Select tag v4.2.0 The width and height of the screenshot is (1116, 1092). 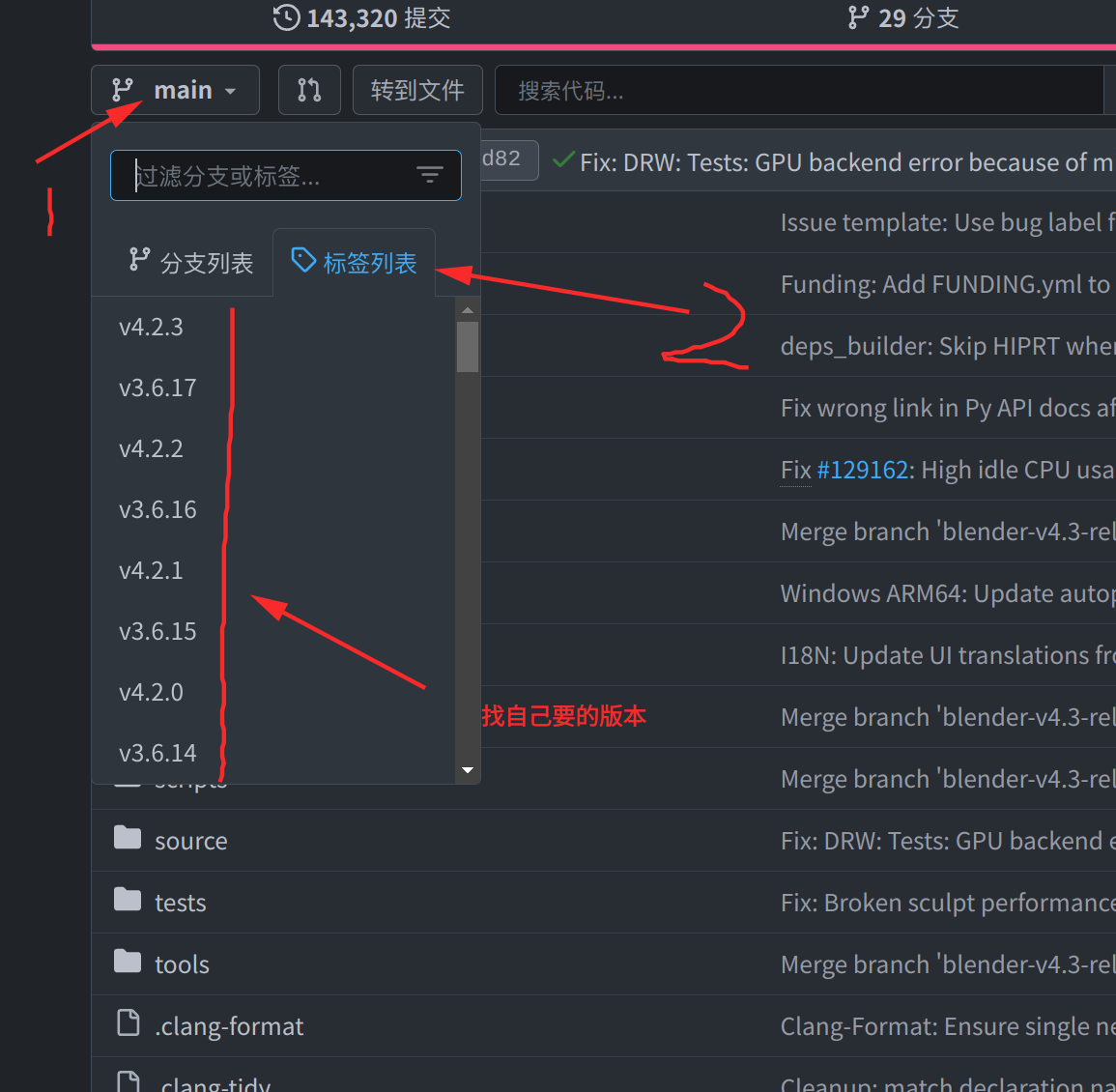point(151,692)
